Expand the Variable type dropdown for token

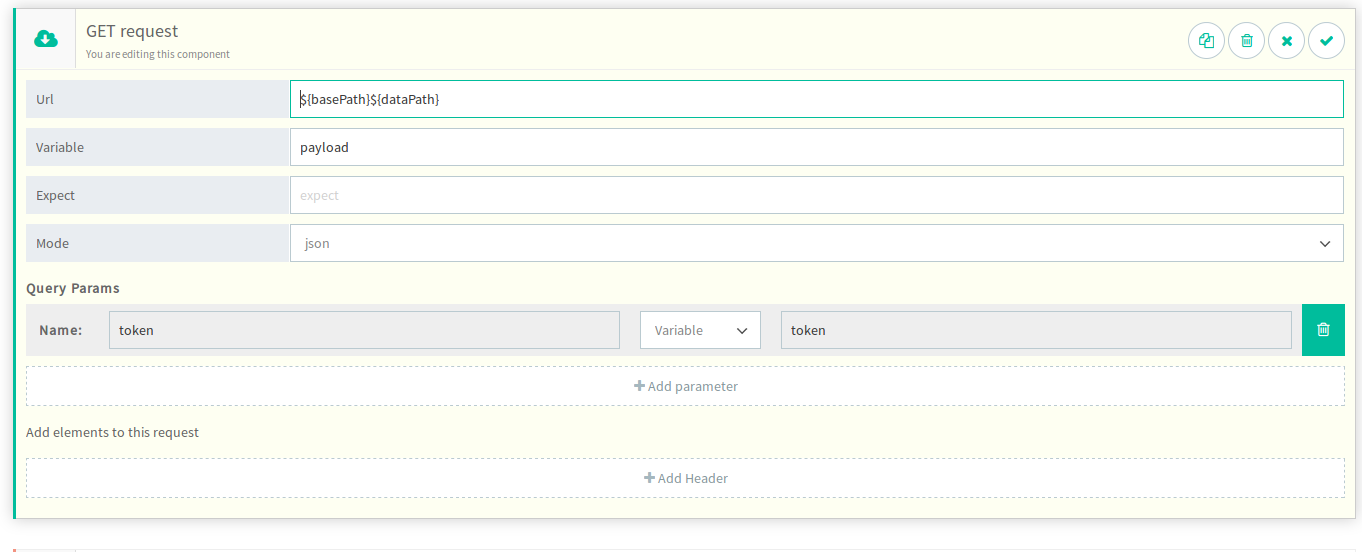point(700,330)
